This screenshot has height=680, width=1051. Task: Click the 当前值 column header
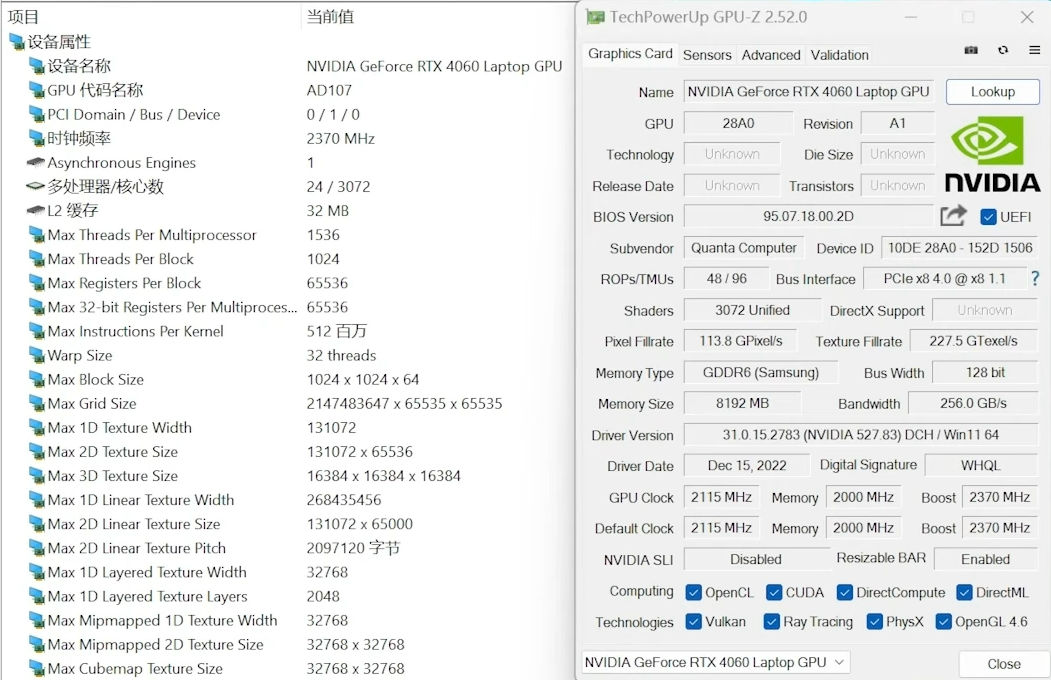(330, 17)
